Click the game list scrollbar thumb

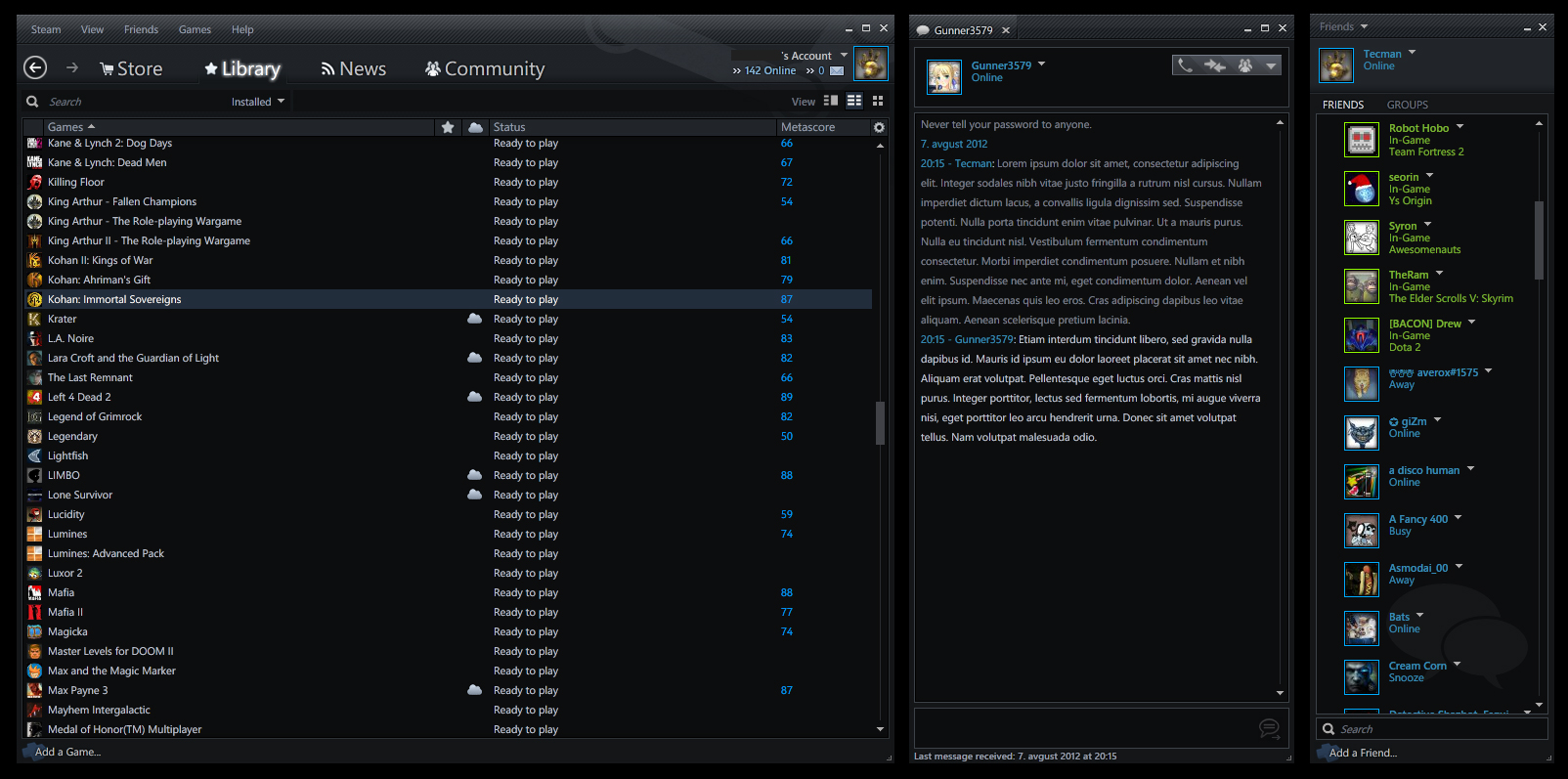coord(880,422)
